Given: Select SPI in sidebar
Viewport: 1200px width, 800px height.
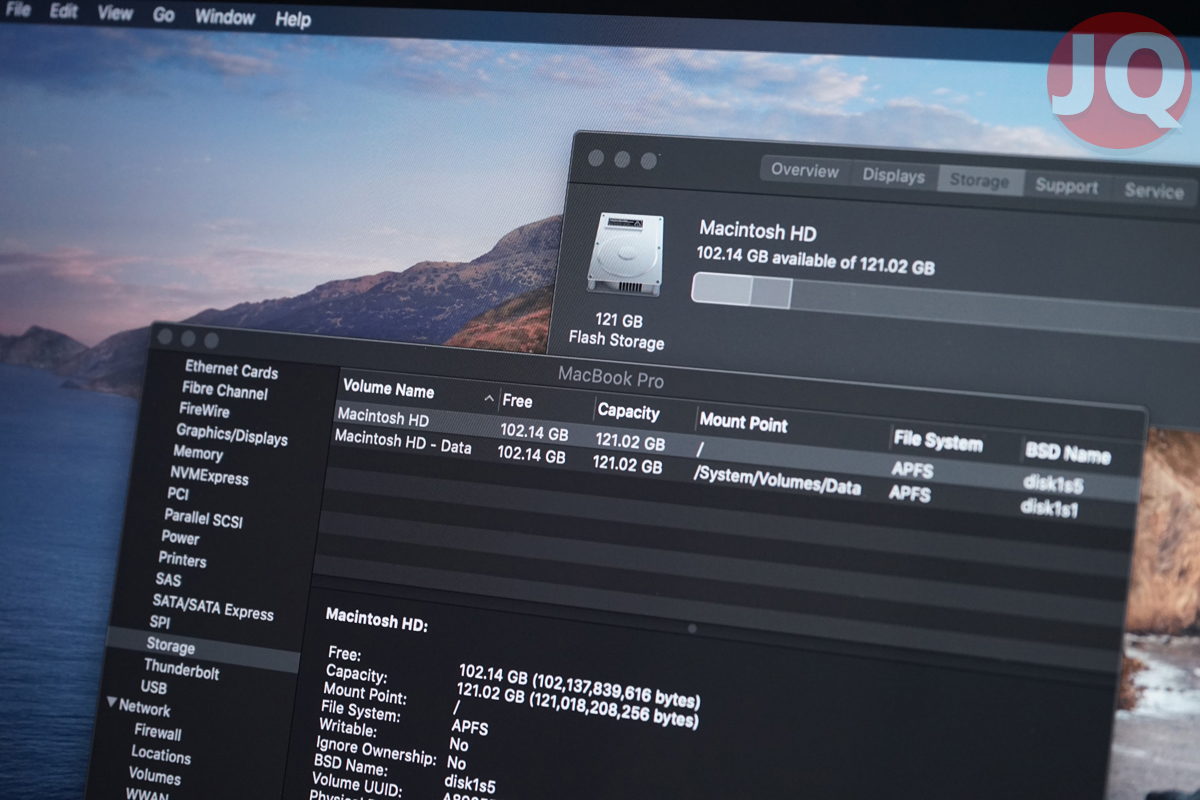Looking at the screenshot, I should click(159, 622).
